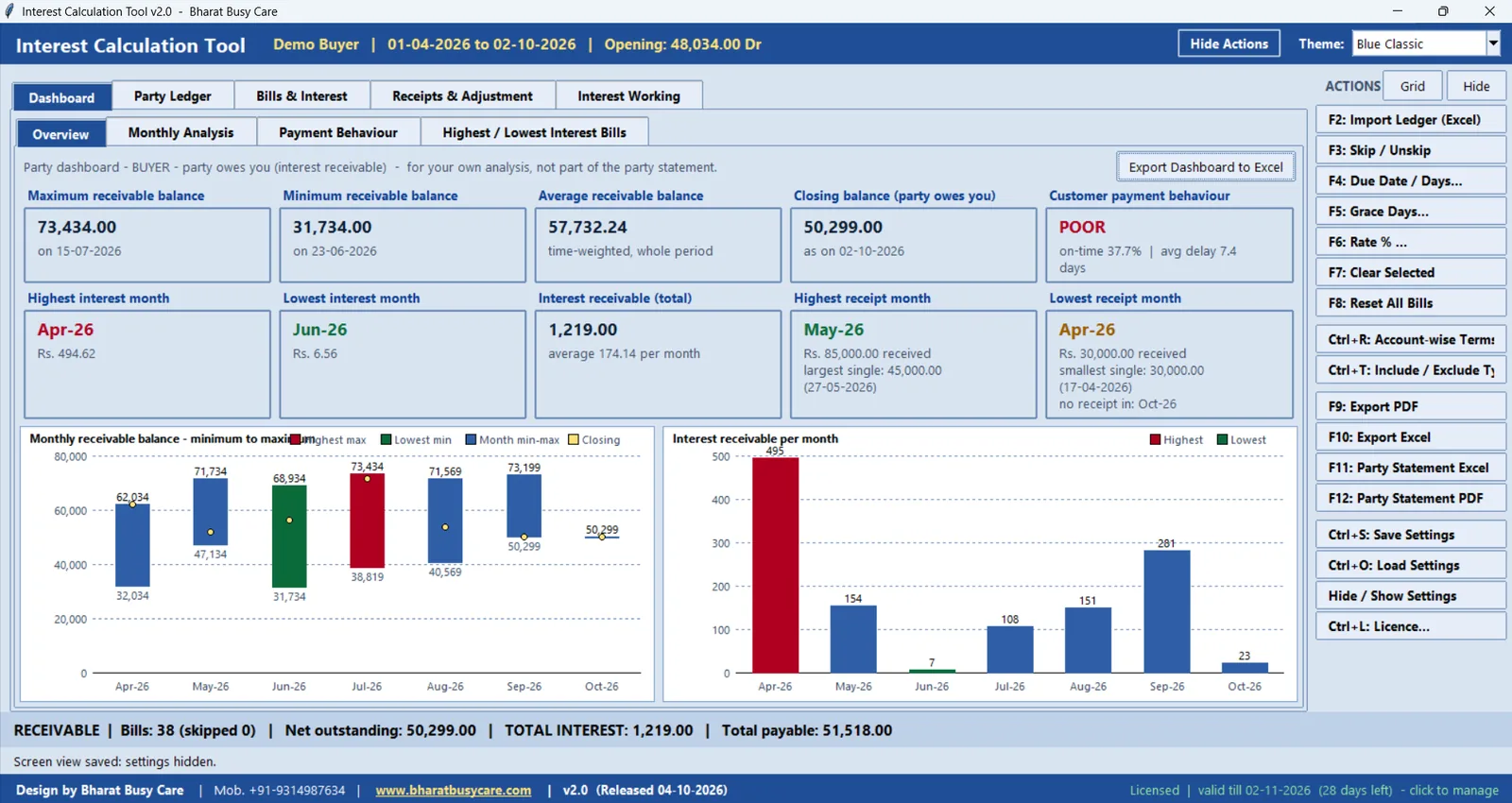Click the Sep-26 interest bar labeled 281
This screenshot has width=1512, height=803.
[1167, 611]
